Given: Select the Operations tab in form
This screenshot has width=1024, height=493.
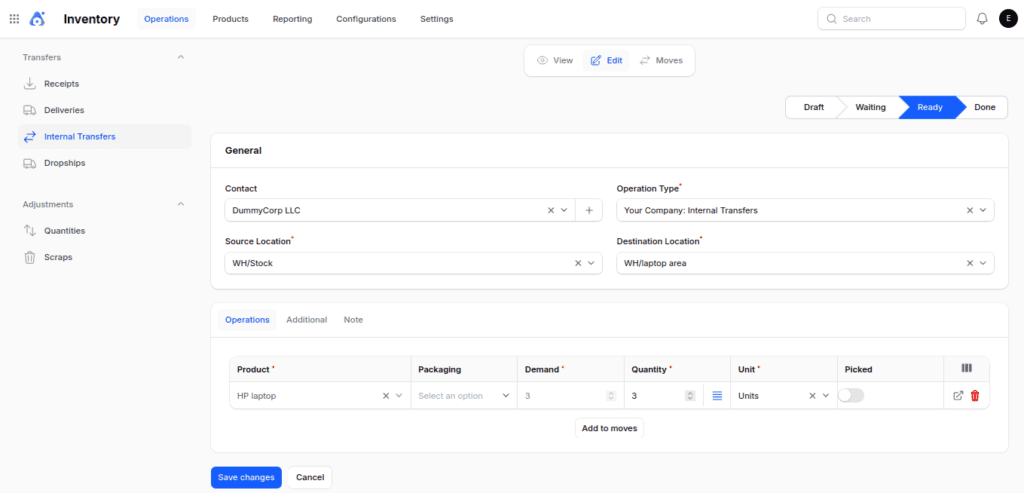Looking at the screenshot, I should coord(247,320).
